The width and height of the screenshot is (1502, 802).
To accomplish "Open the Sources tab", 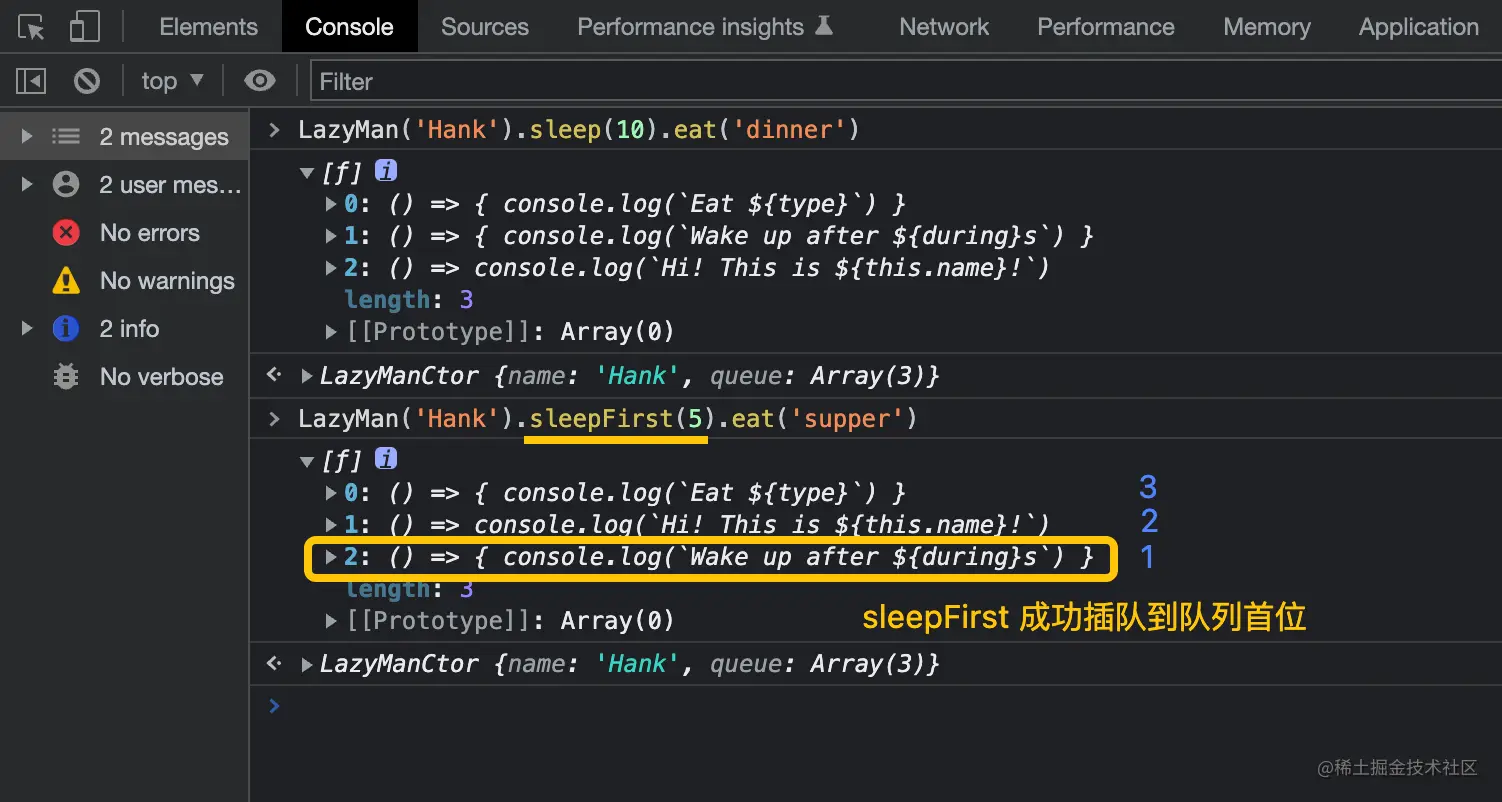I will point(485,27).
